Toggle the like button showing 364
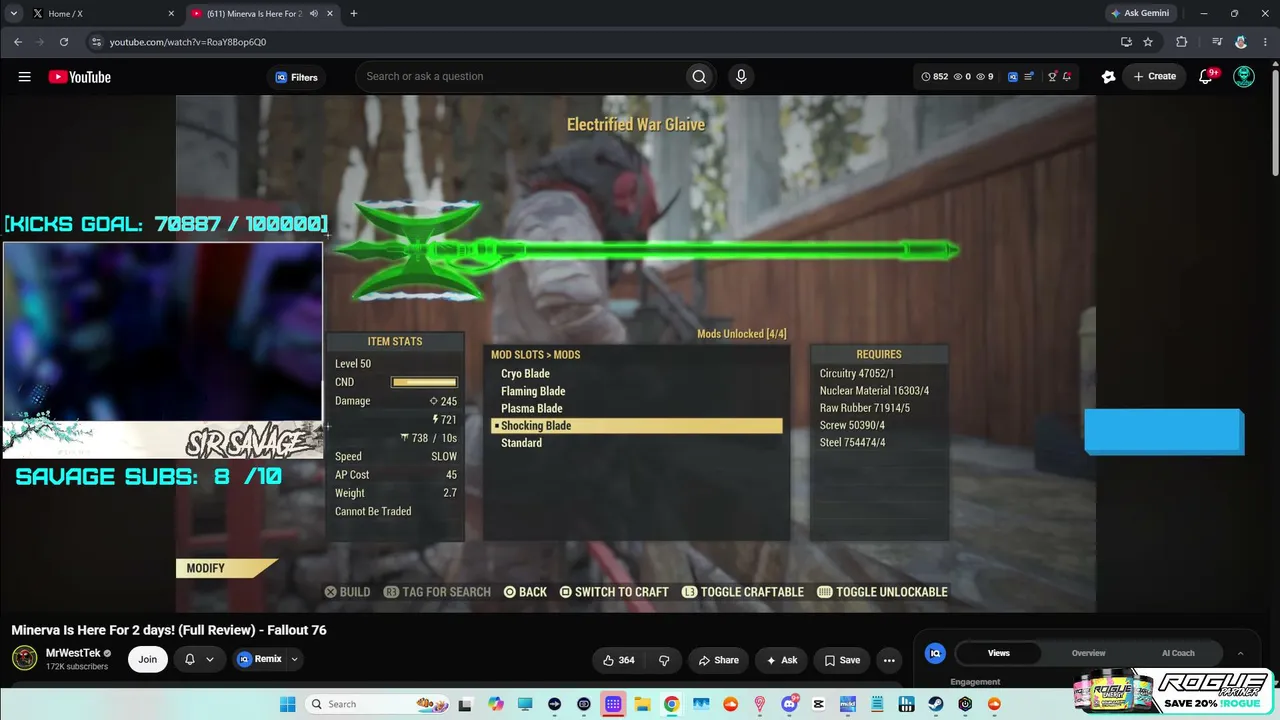 tap(619, 660)
